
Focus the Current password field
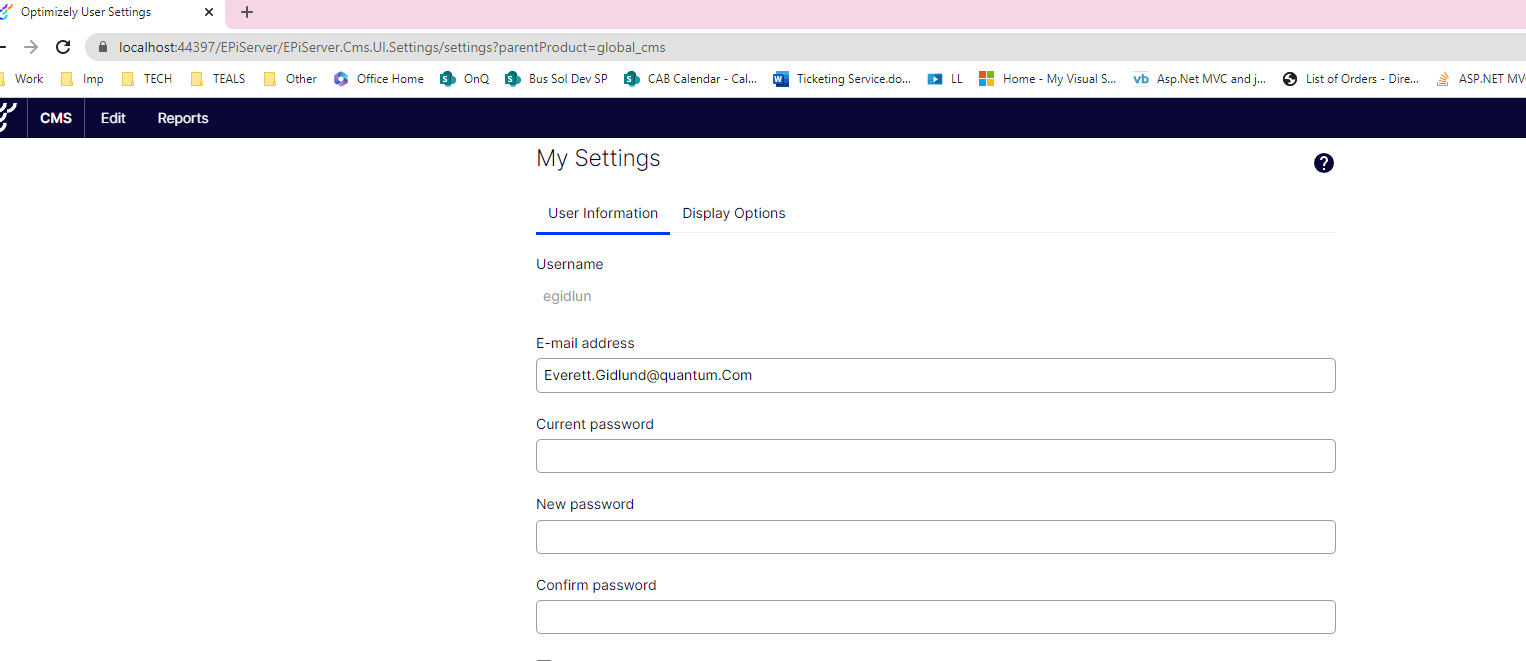coord(935,456)
